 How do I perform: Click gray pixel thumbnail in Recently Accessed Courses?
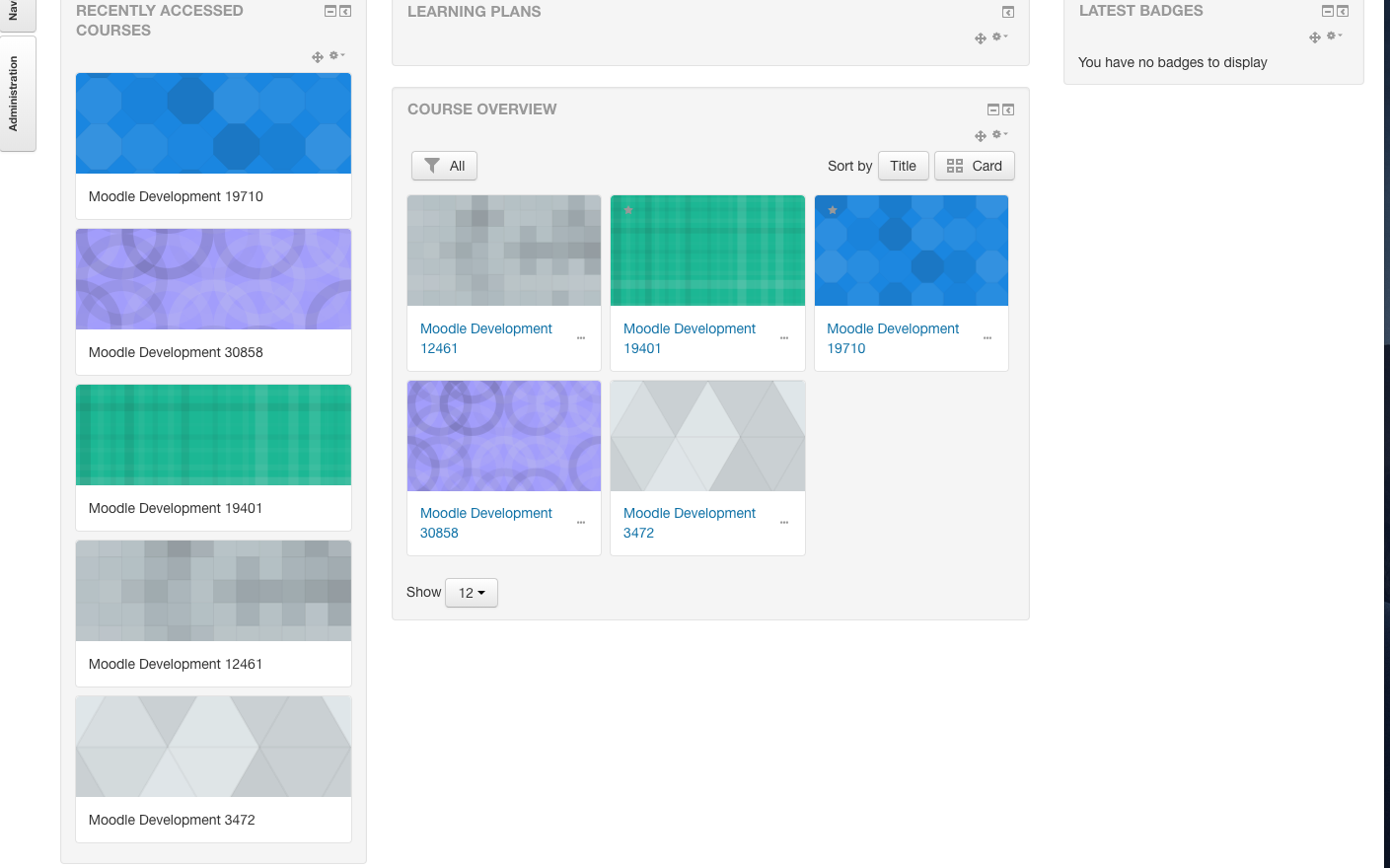click(213, 591)
